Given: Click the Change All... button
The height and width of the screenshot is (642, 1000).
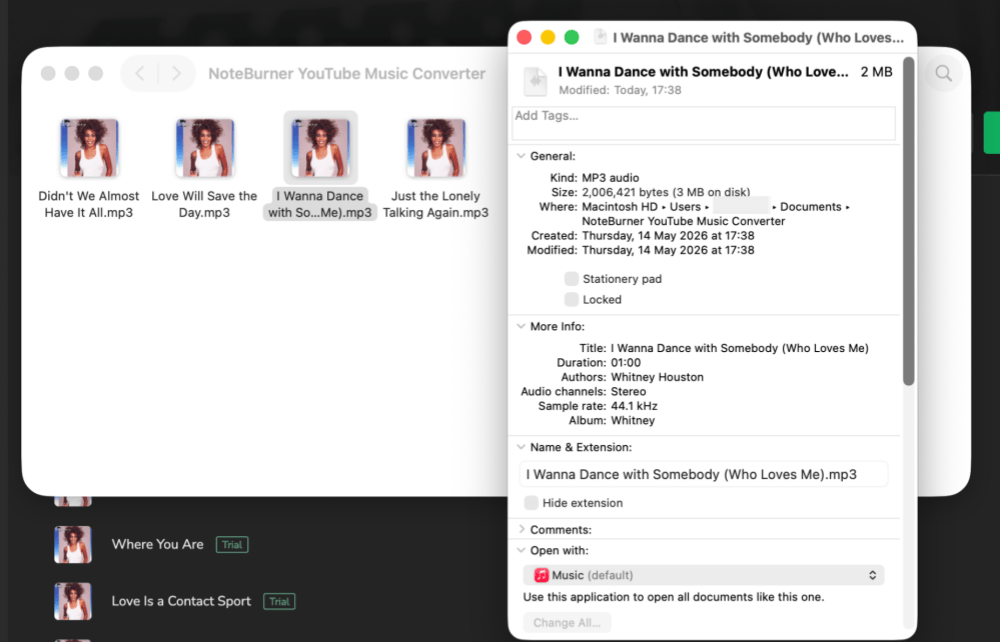Looking at the screenshot, I should pyautogui.click(x=567, y=623).
